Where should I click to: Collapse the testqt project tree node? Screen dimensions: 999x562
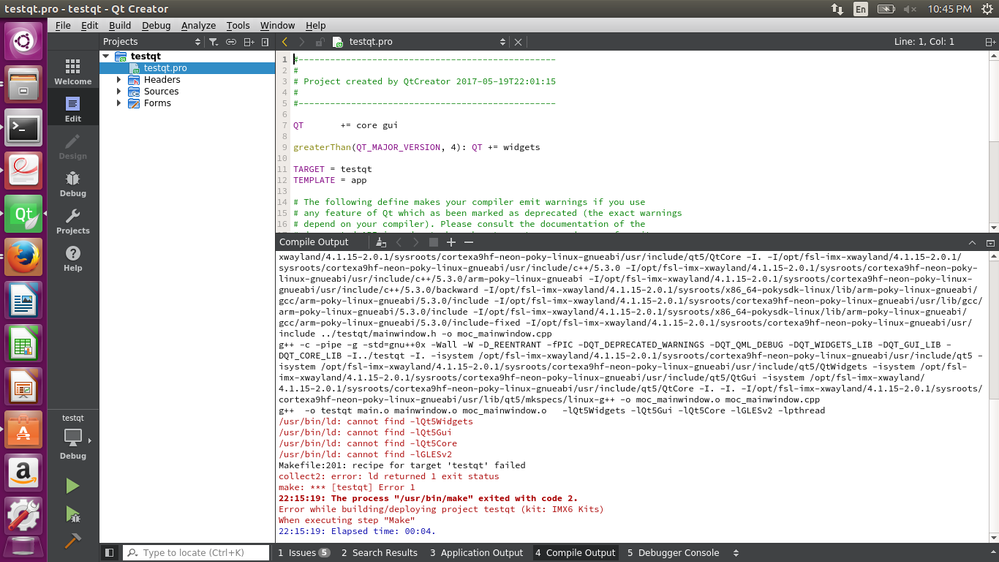point(106,56)
